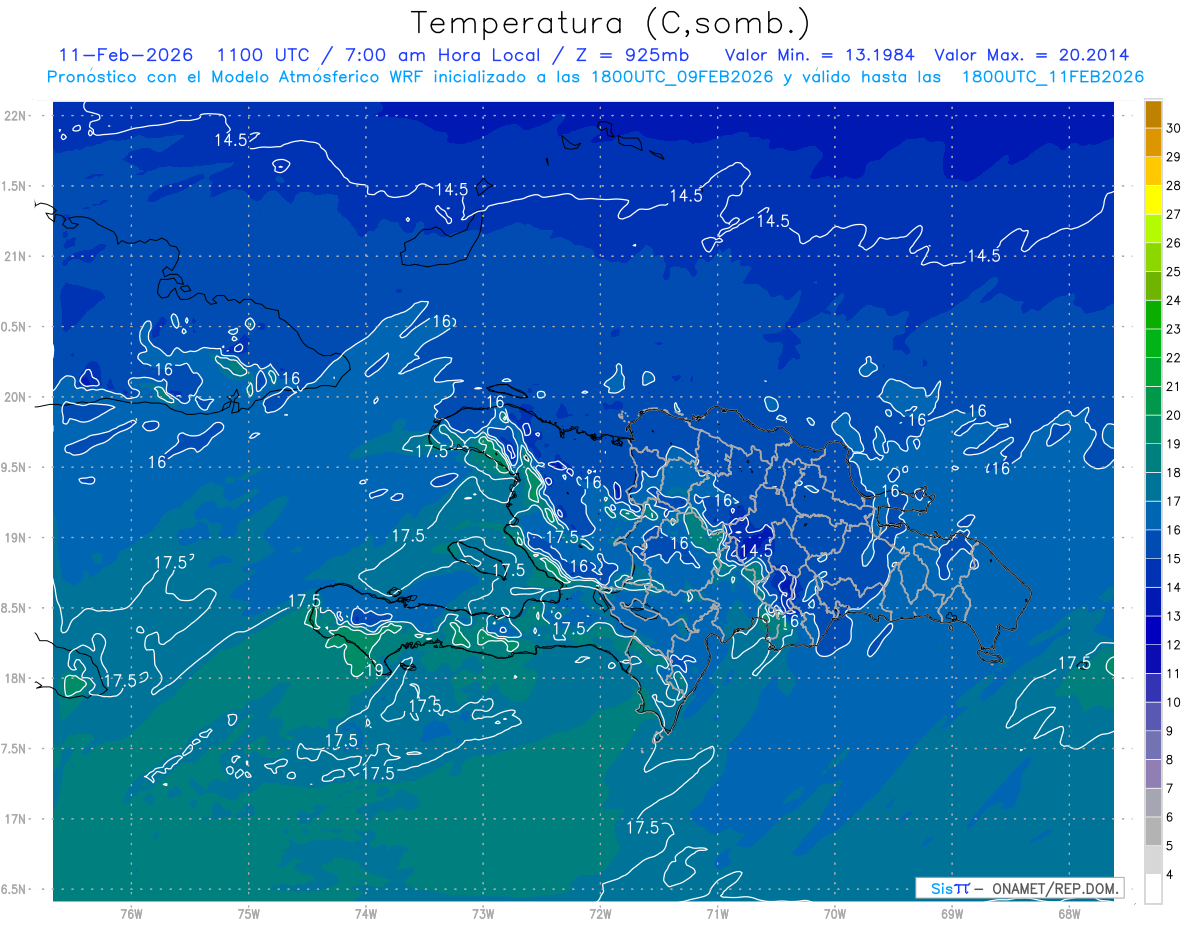Click the '73W' longitude axis label
This screenshot has width=1200, height=927.
click(x=483, y=913)
